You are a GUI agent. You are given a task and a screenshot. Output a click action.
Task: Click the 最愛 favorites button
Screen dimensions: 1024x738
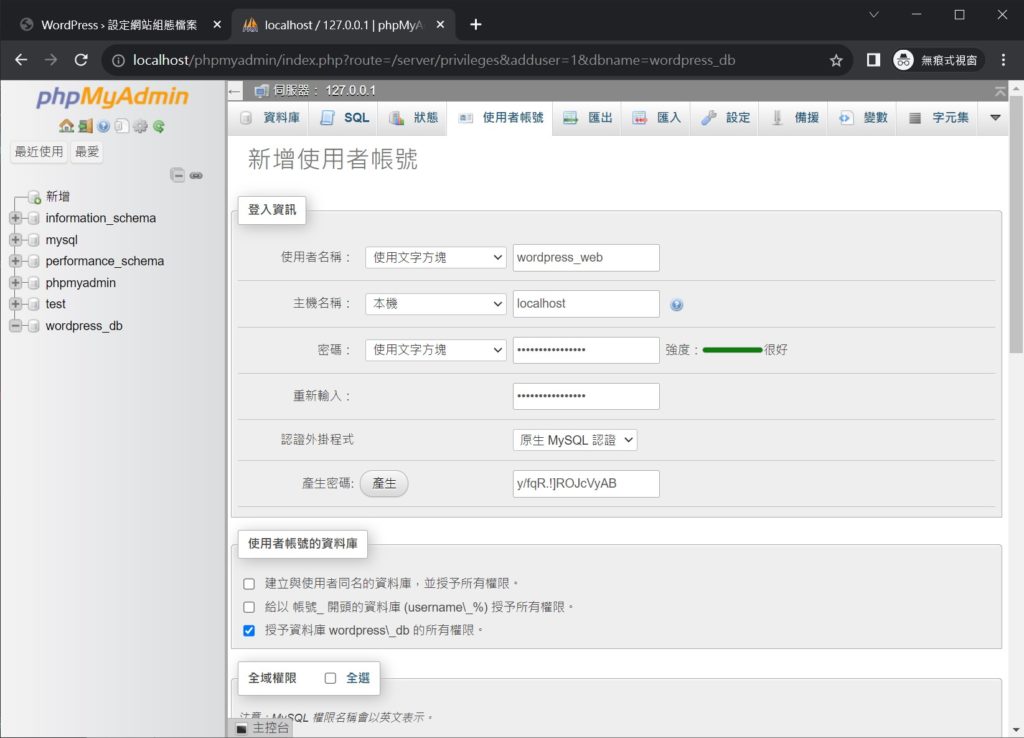point(87,152)
